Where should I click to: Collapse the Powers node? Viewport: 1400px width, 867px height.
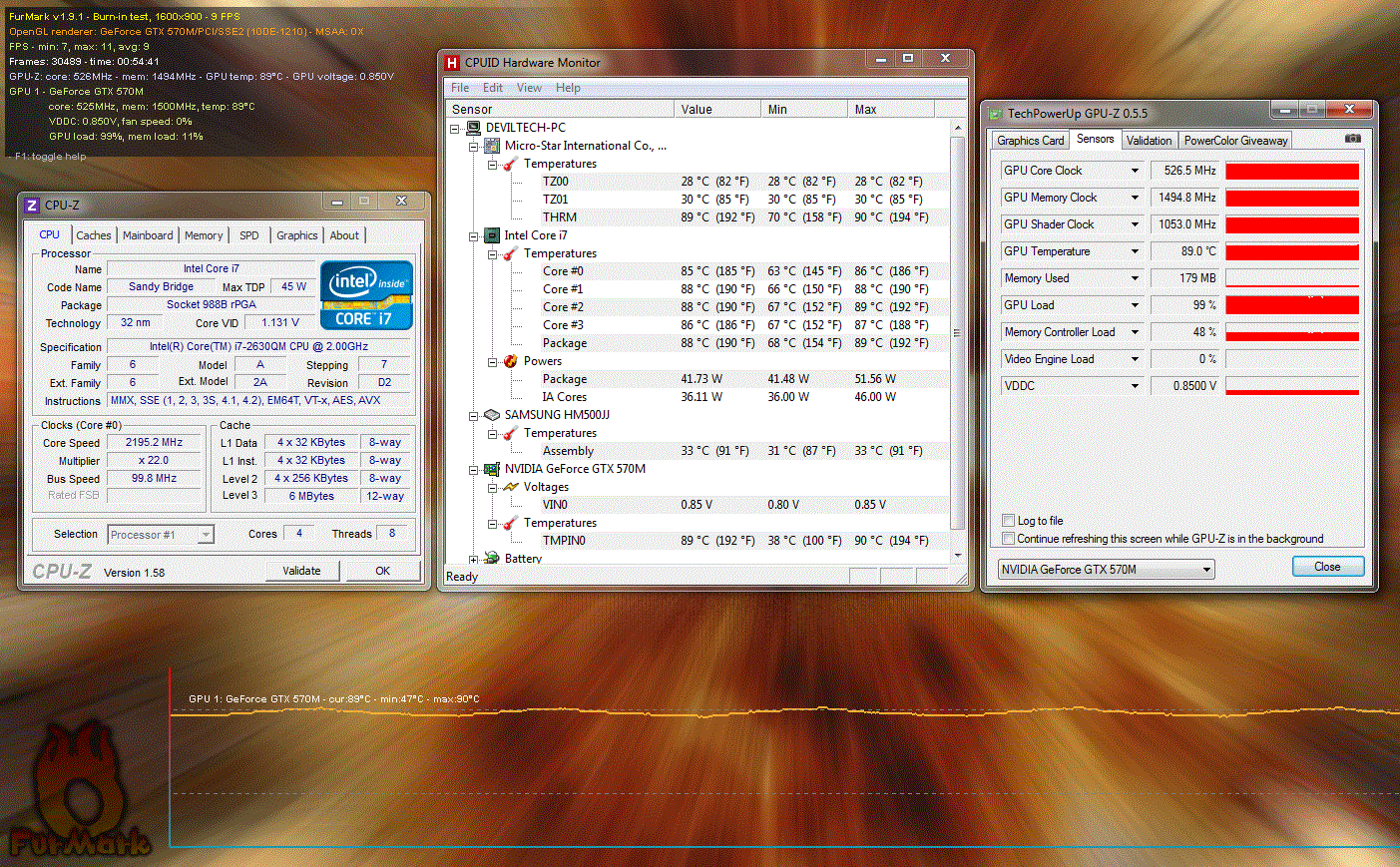click(493, 361)
